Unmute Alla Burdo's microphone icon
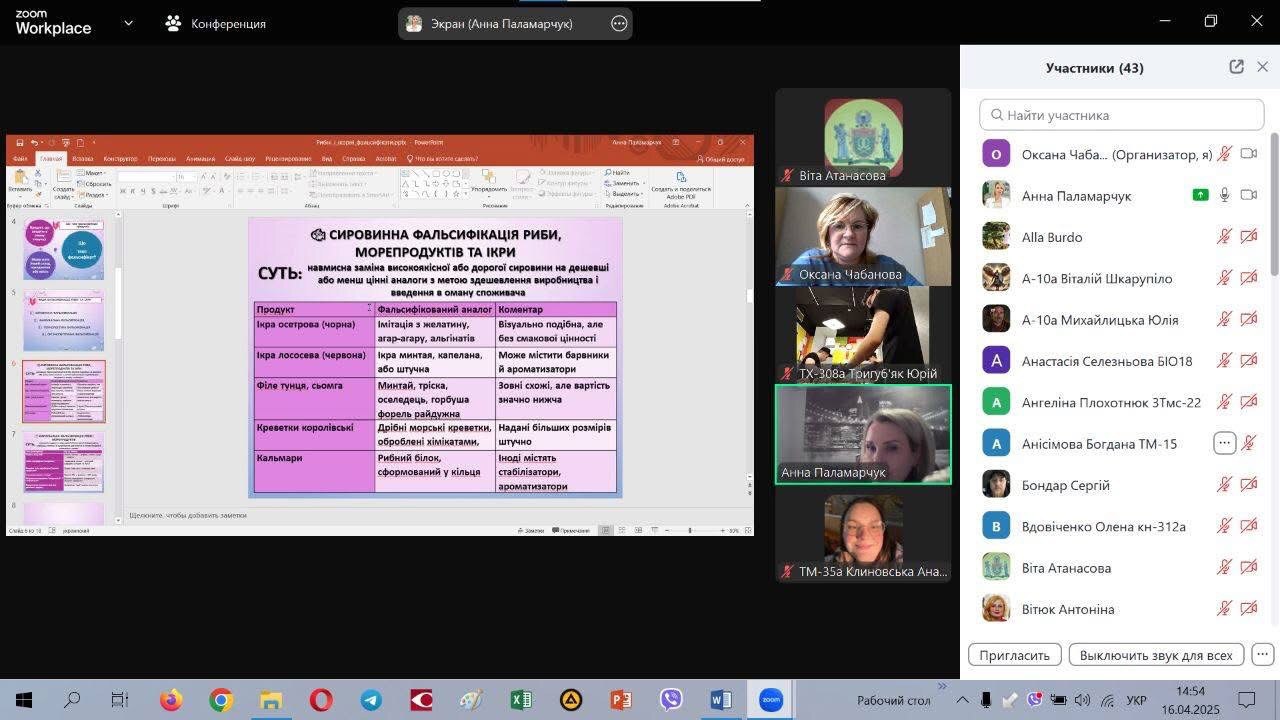This screenshot has width=1280, height=720. [x=1224, y=237]
